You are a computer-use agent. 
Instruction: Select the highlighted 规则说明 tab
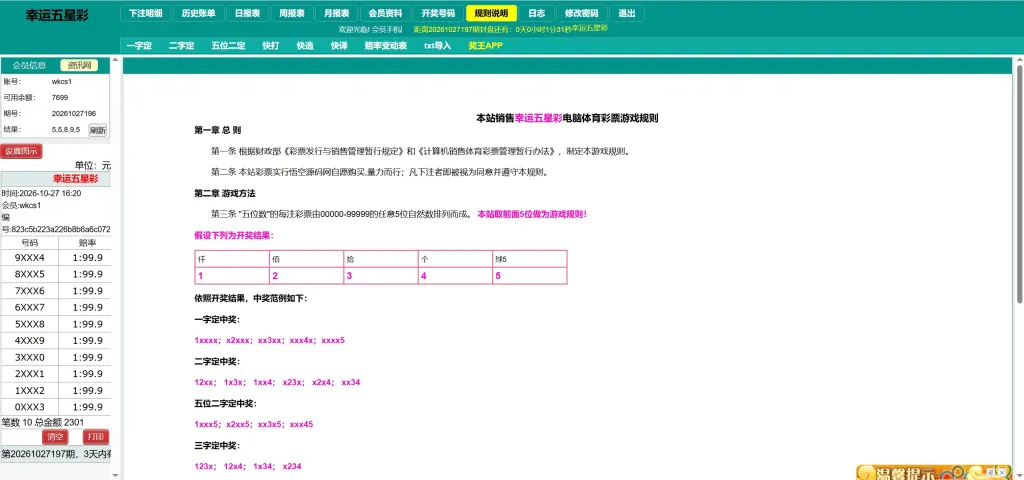(x=491, y=13)
